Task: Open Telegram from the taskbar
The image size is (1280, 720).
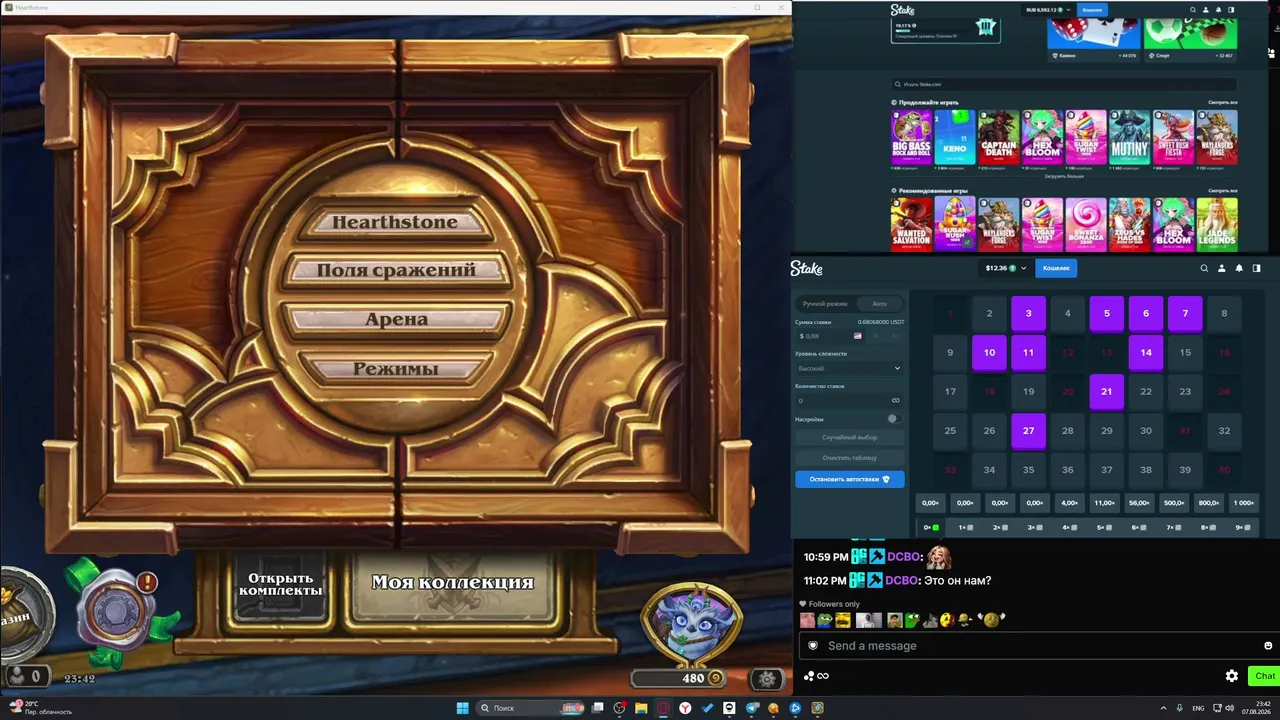Action: click(x=752, y=708)
